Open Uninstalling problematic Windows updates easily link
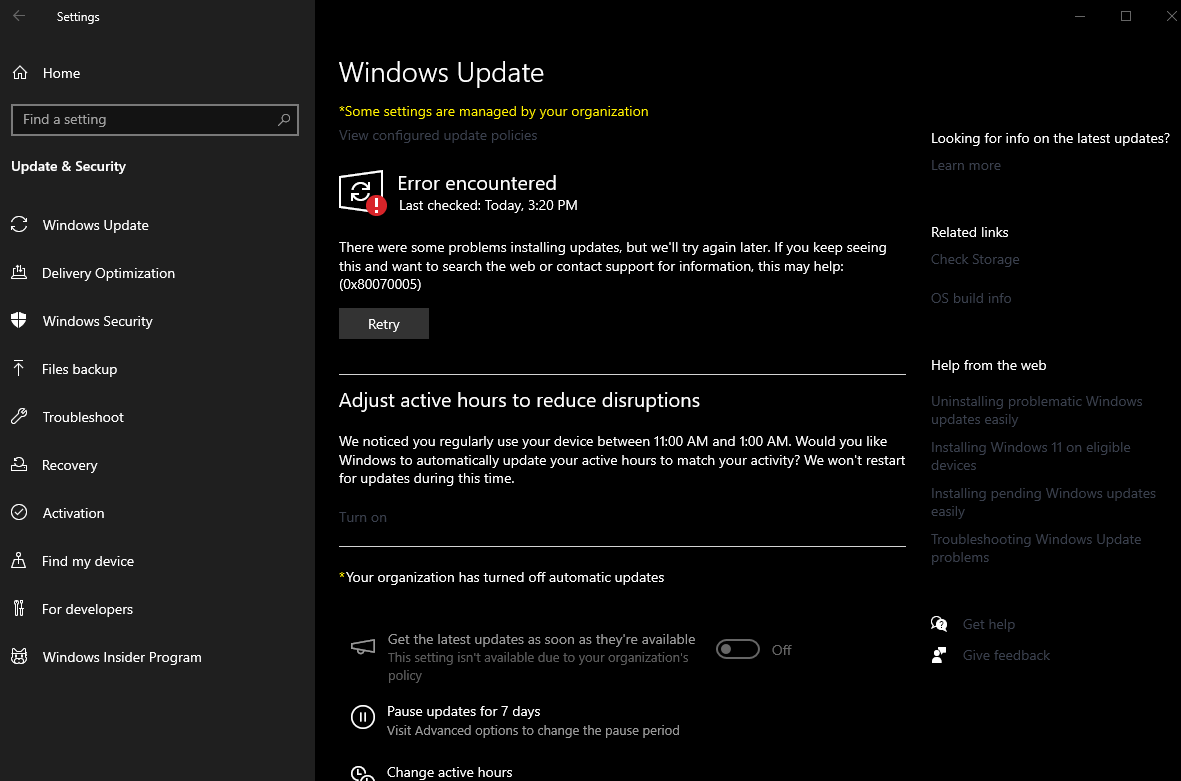Viewport: 1181px width, 781px height. click(x=1036, y=410)
